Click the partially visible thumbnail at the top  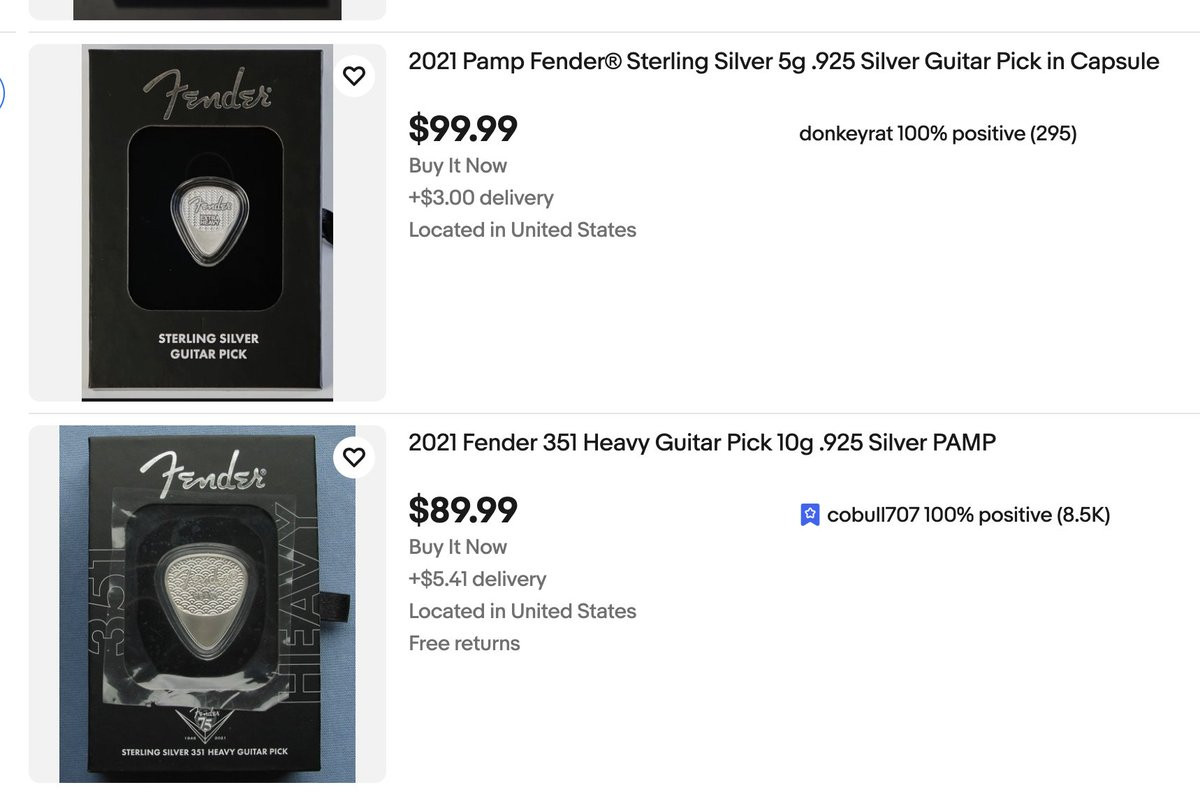coord(207,10)
